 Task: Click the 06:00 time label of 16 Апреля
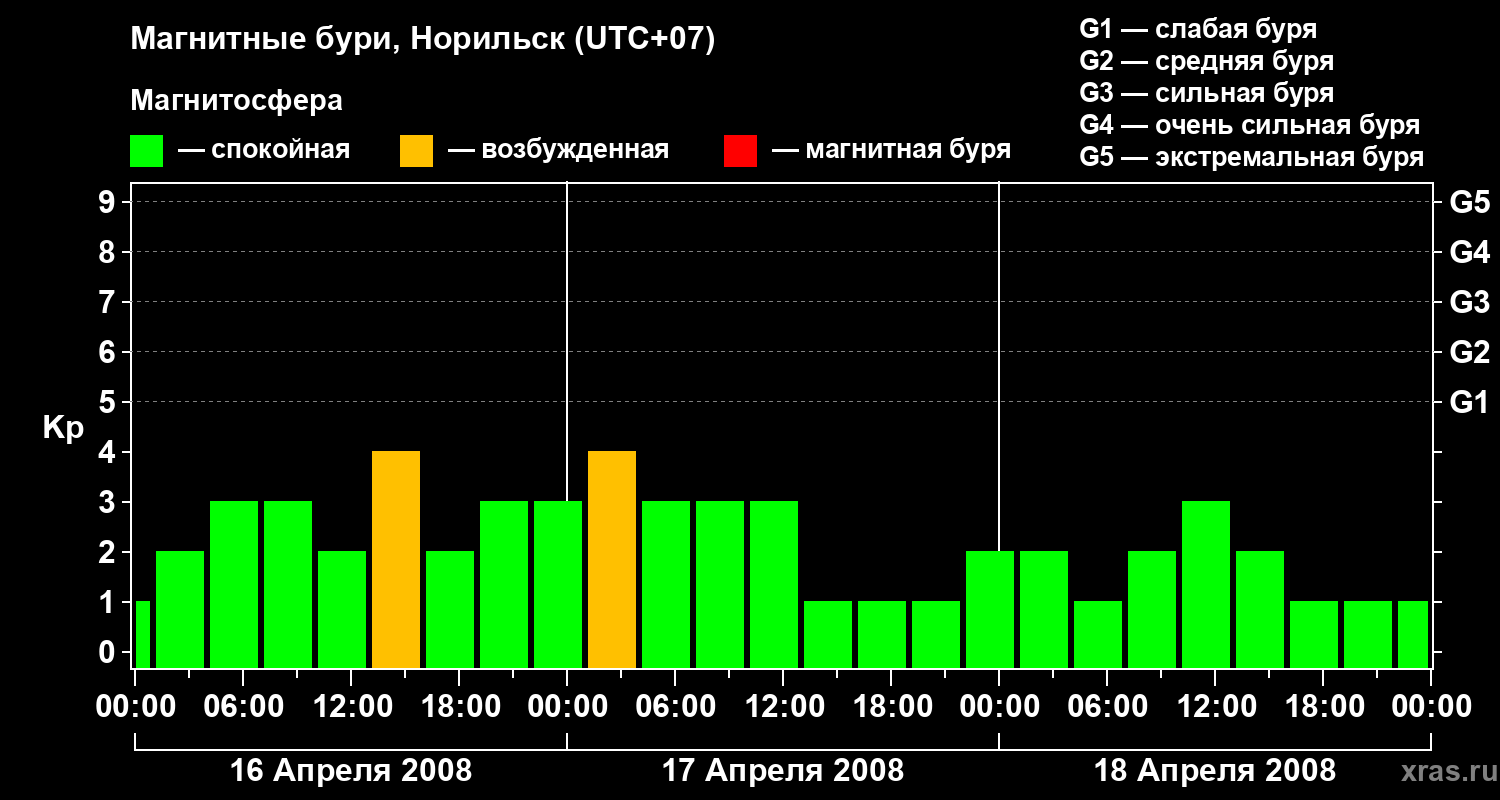[x=244, y=707]
